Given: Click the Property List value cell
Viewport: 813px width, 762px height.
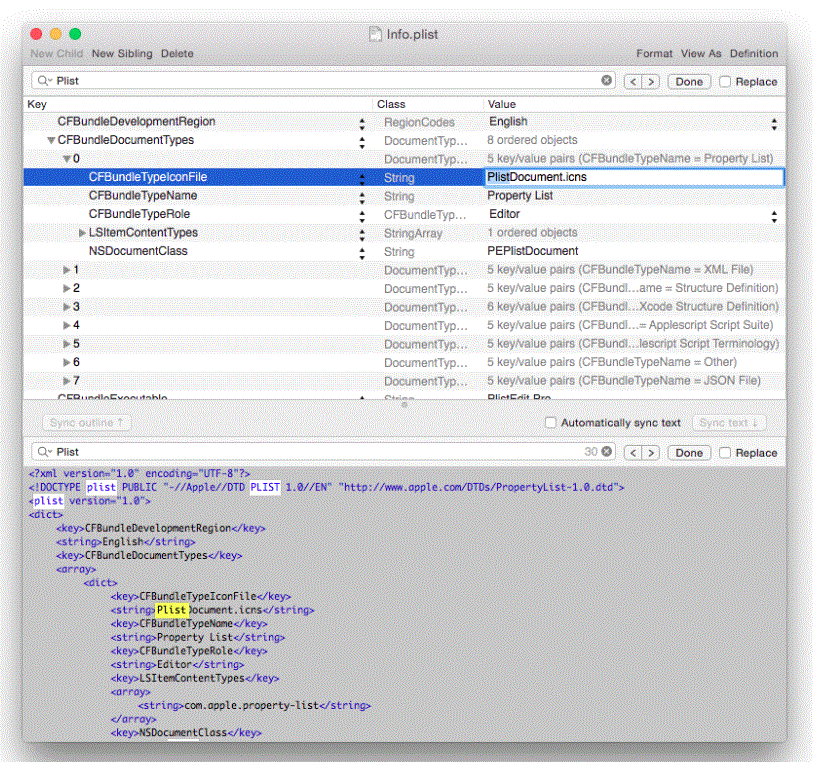Looking at the screenshot, I should [520, 196].
